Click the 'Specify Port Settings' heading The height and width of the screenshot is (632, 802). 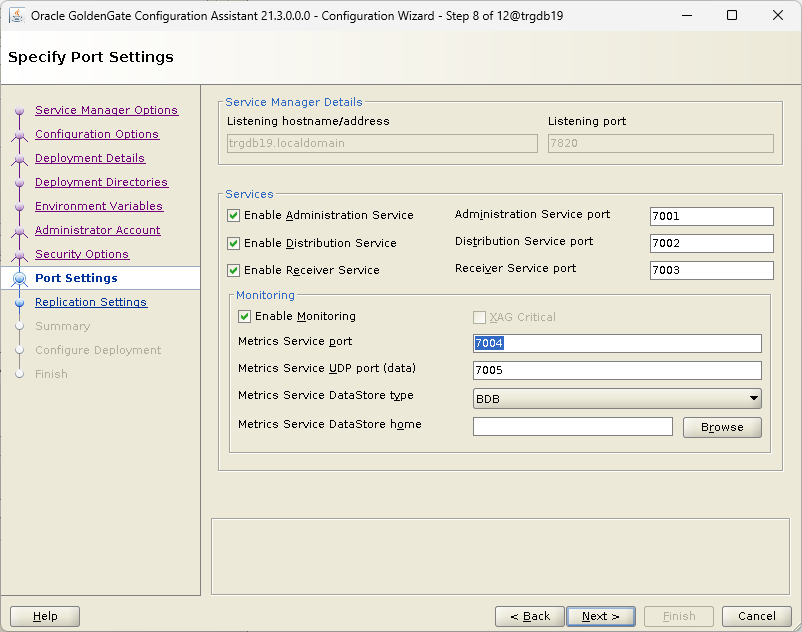(x=91, y=57)
